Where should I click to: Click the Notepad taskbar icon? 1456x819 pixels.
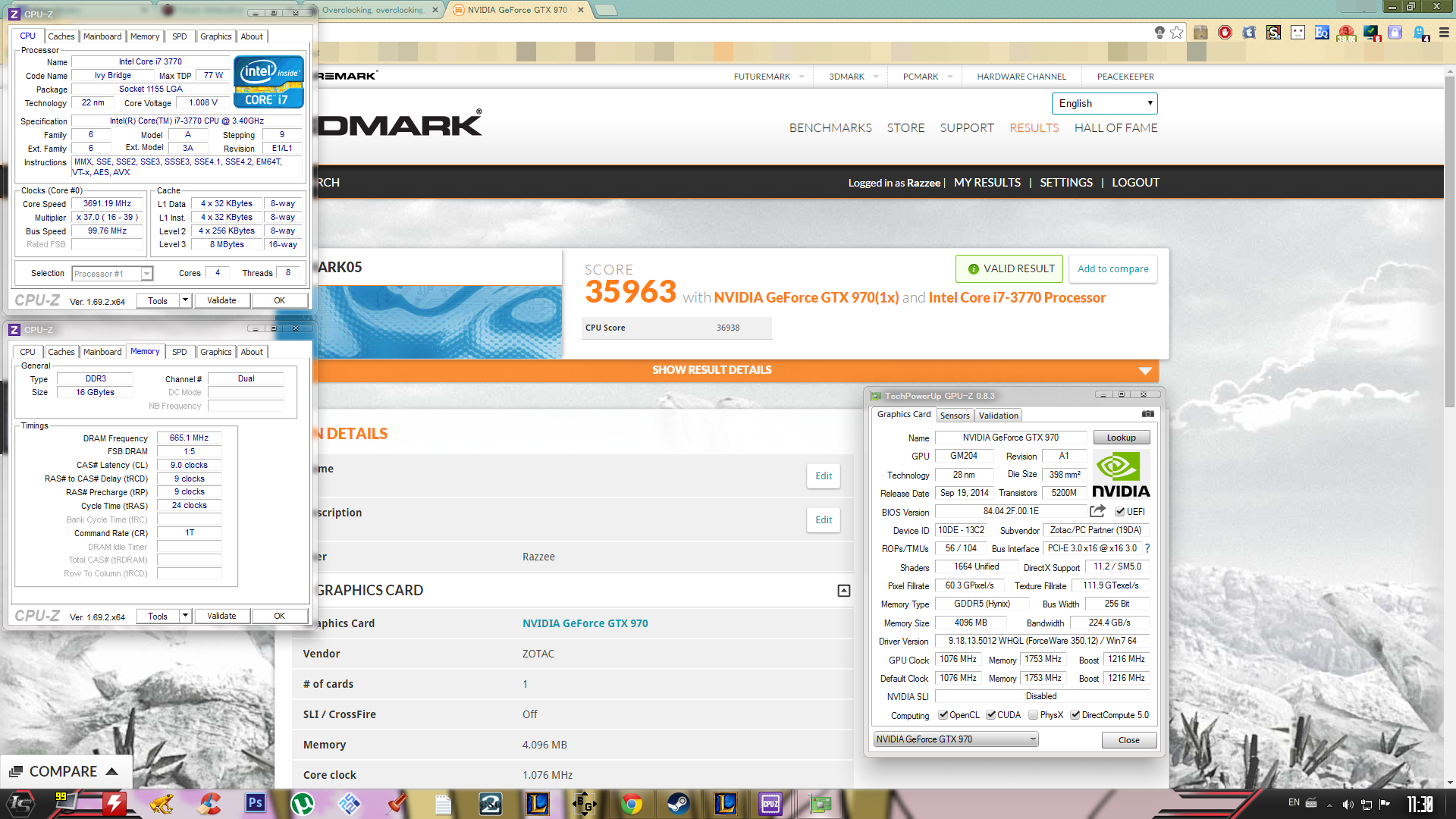click(444, 803)
